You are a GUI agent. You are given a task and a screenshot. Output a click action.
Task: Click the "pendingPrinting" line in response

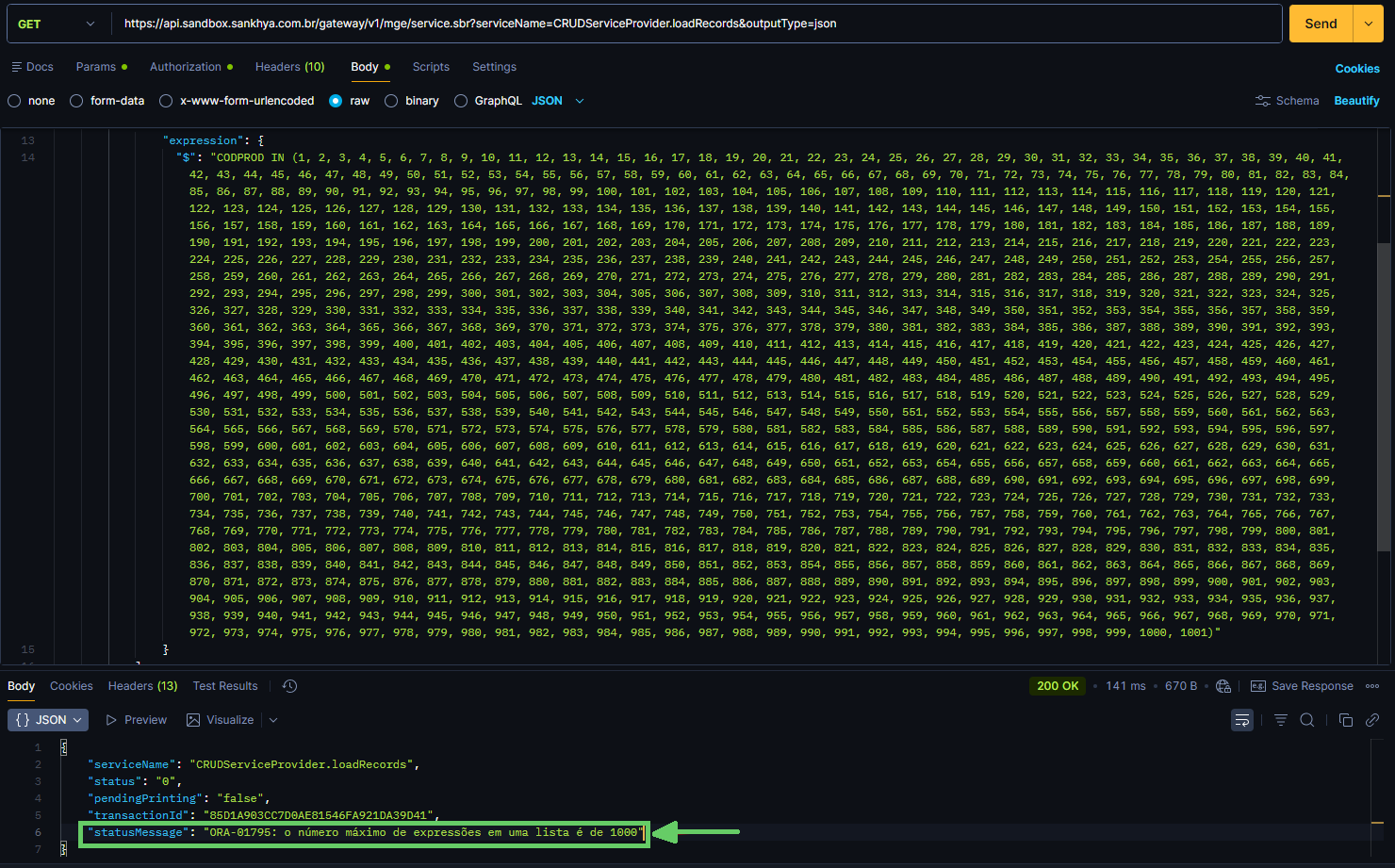pyautogui.click(x=179, y=798)
